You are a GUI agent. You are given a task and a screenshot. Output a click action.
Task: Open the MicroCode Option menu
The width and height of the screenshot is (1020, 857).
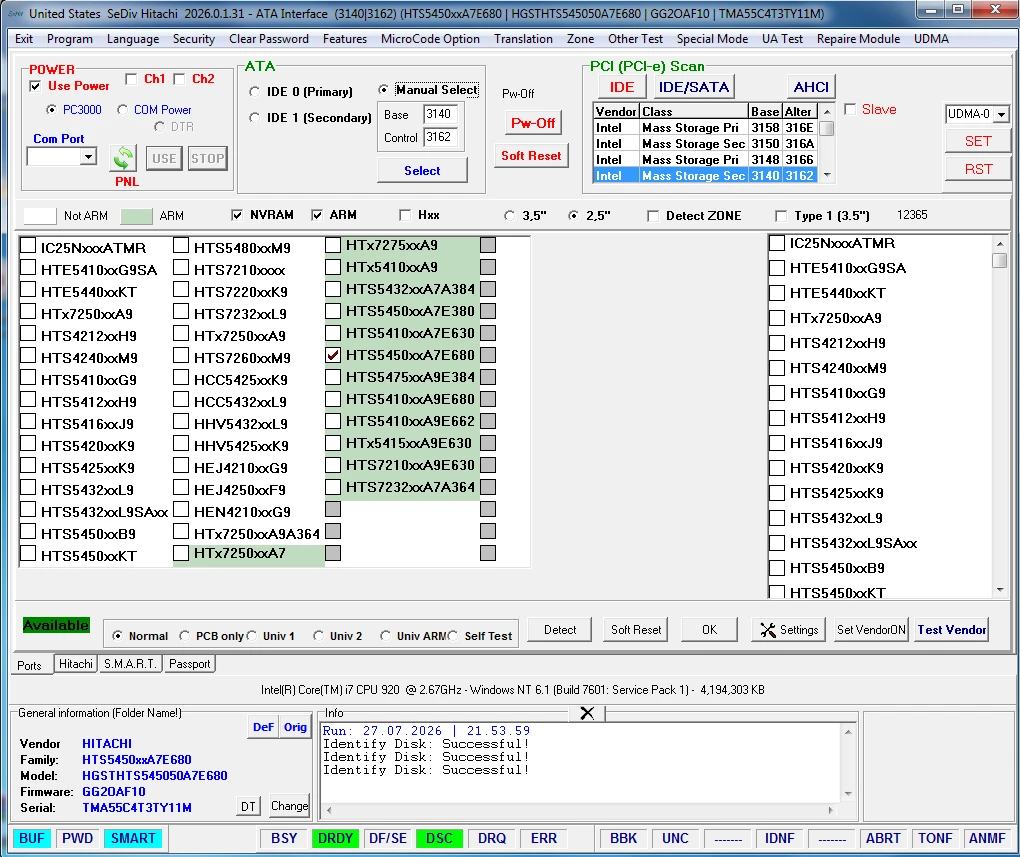click(430, 39)
